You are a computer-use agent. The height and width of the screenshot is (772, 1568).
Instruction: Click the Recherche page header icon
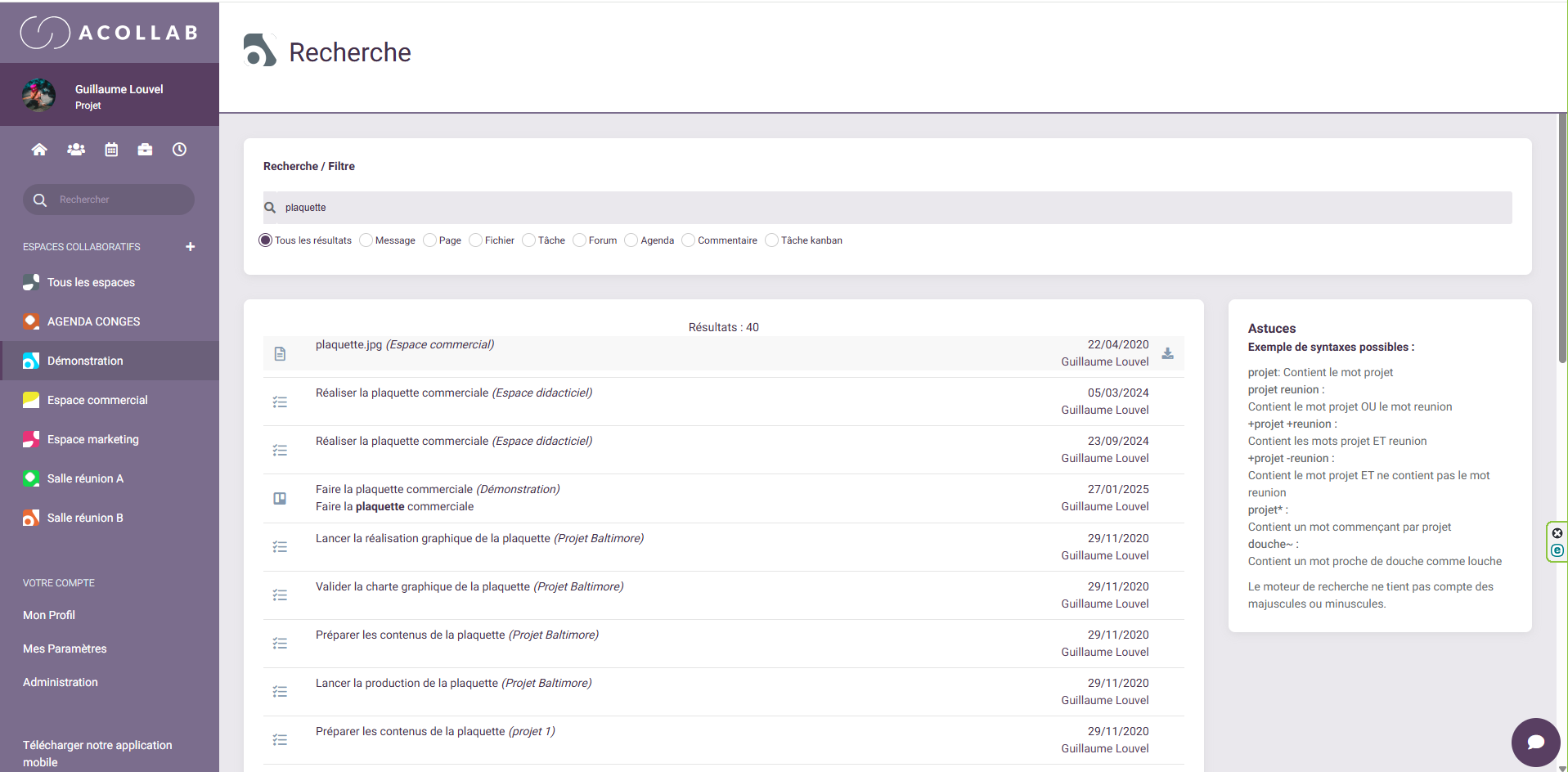click(260, 51)
